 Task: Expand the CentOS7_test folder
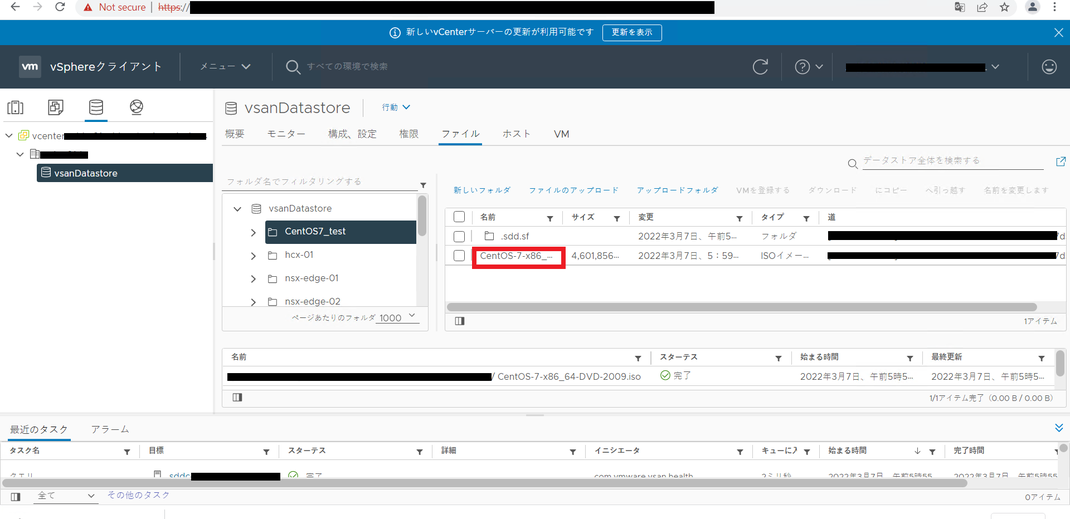pos(254,233)
